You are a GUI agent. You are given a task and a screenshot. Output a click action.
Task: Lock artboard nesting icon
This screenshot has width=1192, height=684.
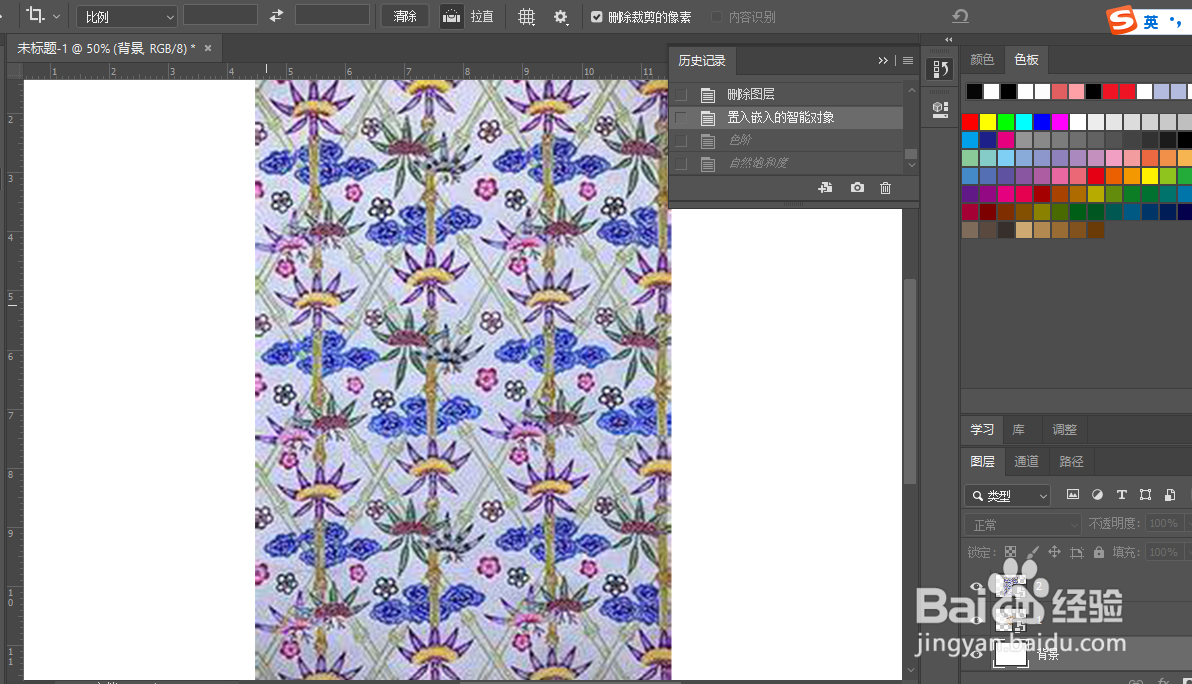1076,553
